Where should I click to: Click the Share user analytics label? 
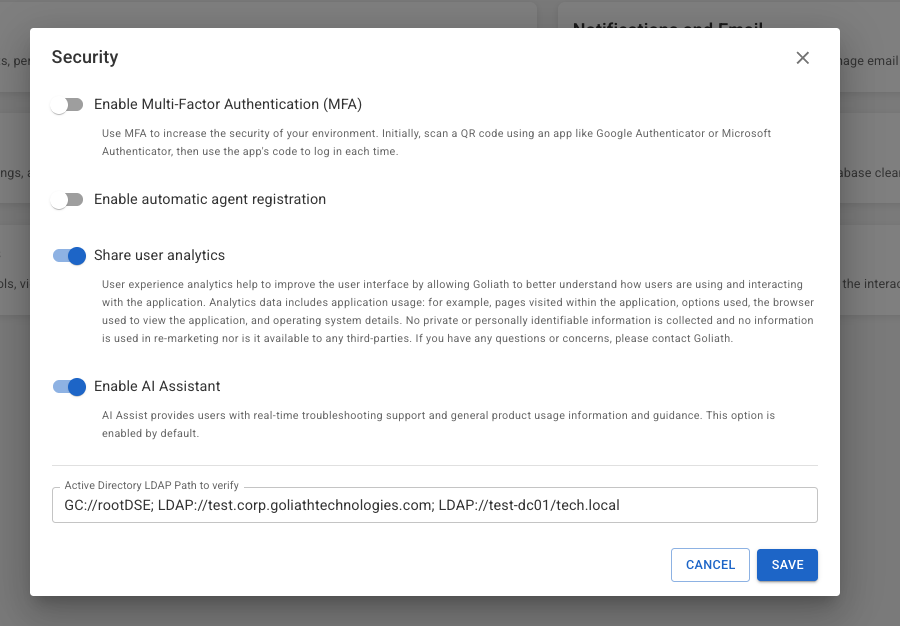160,255
